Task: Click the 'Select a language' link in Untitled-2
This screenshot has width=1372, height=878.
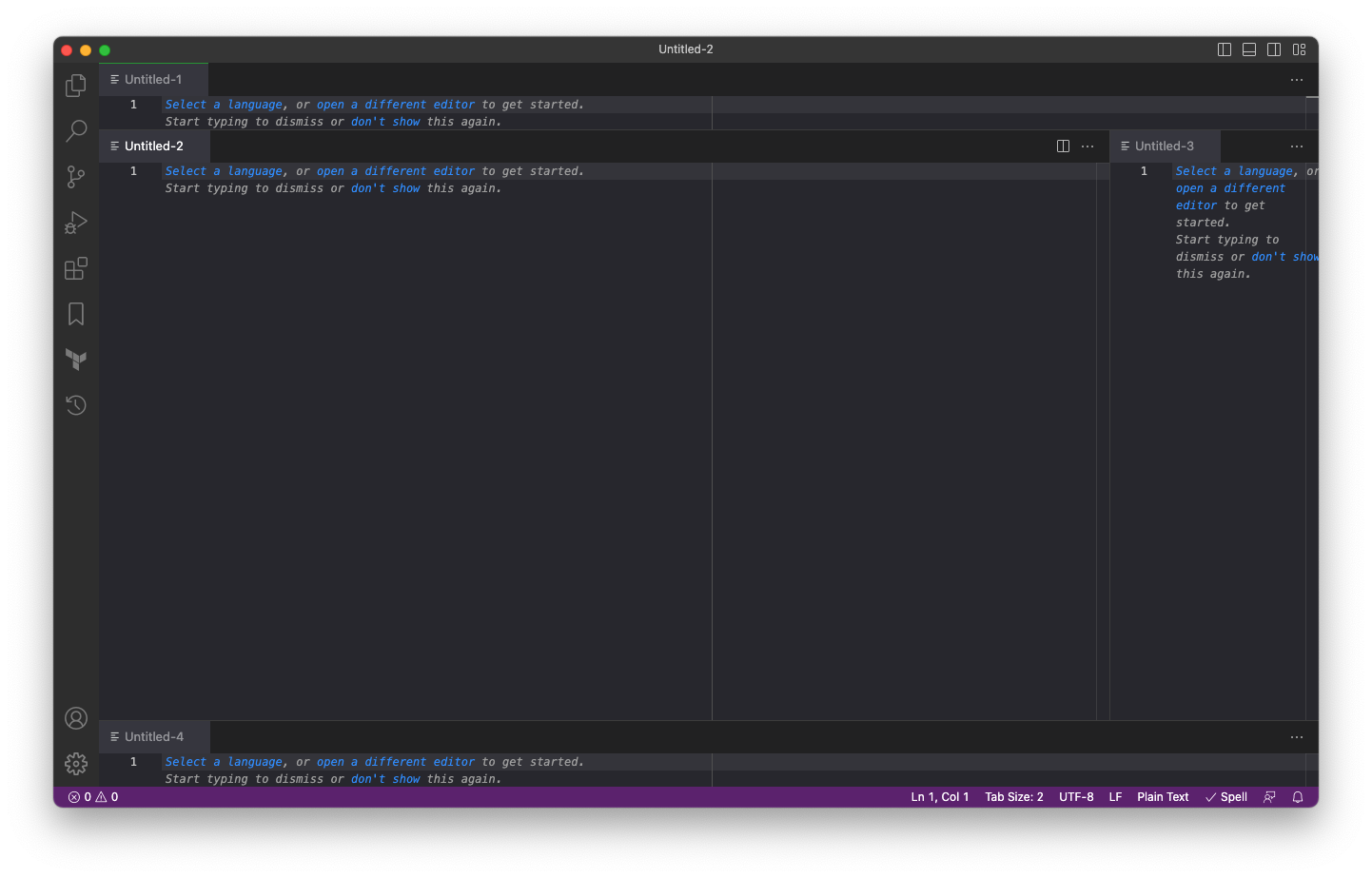Action: tap(223, 170)
